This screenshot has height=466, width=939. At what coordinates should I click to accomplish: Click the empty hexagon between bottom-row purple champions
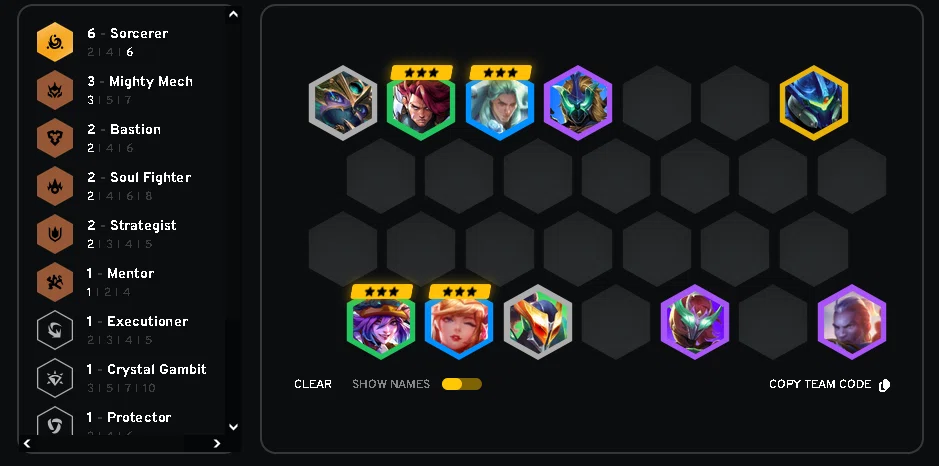[x=773, y=322]
